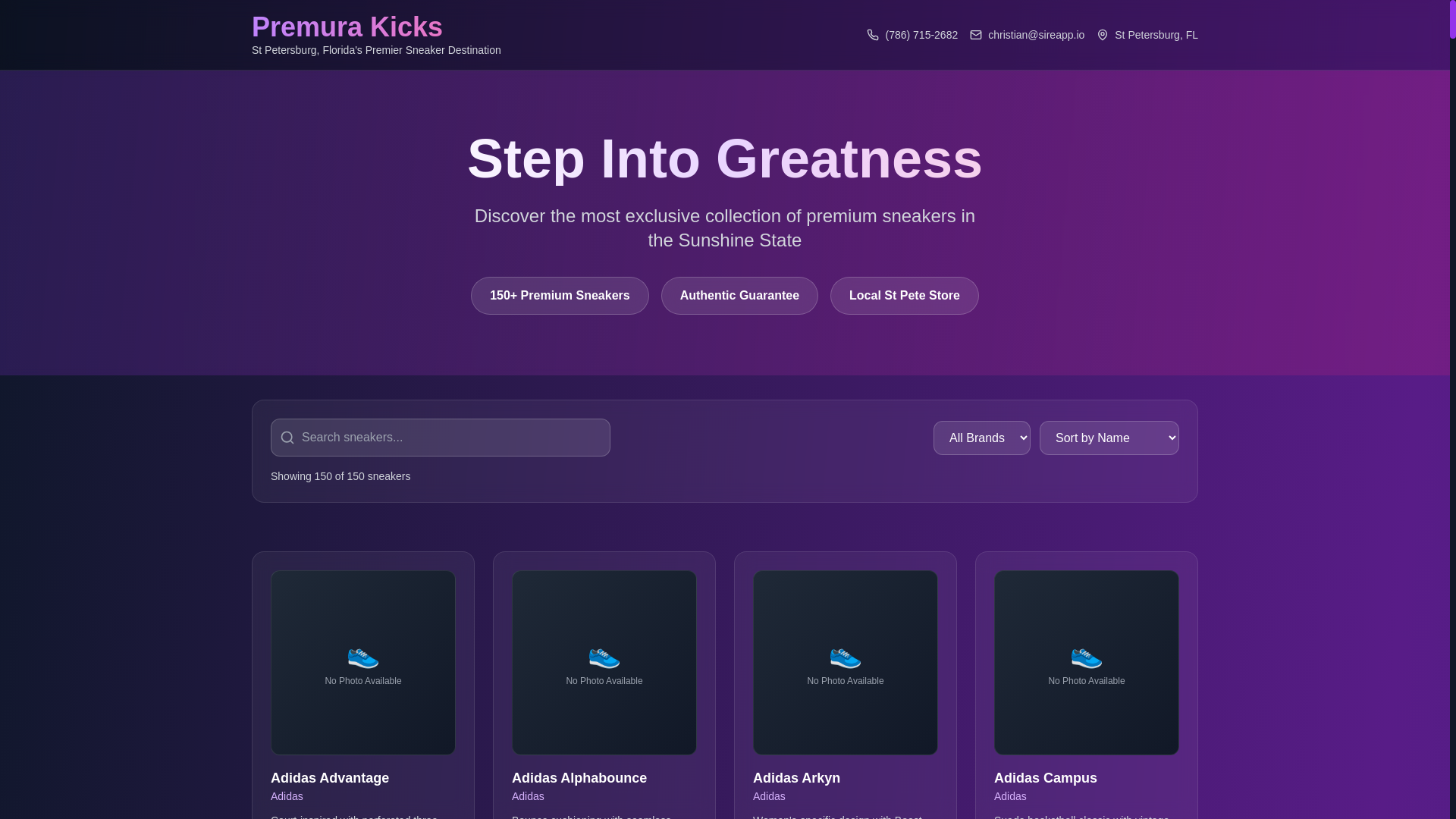Click Showing 150 of 150 sneakers text

[x=340, y=476]
